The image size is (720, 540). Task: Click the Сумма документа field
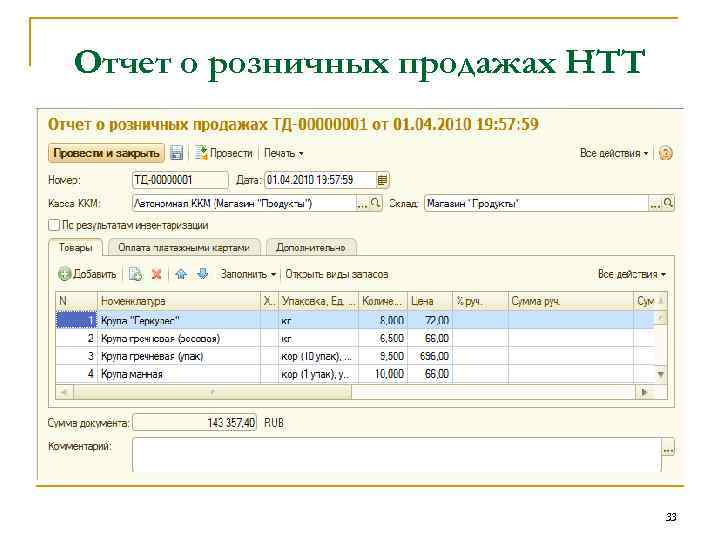195,423
